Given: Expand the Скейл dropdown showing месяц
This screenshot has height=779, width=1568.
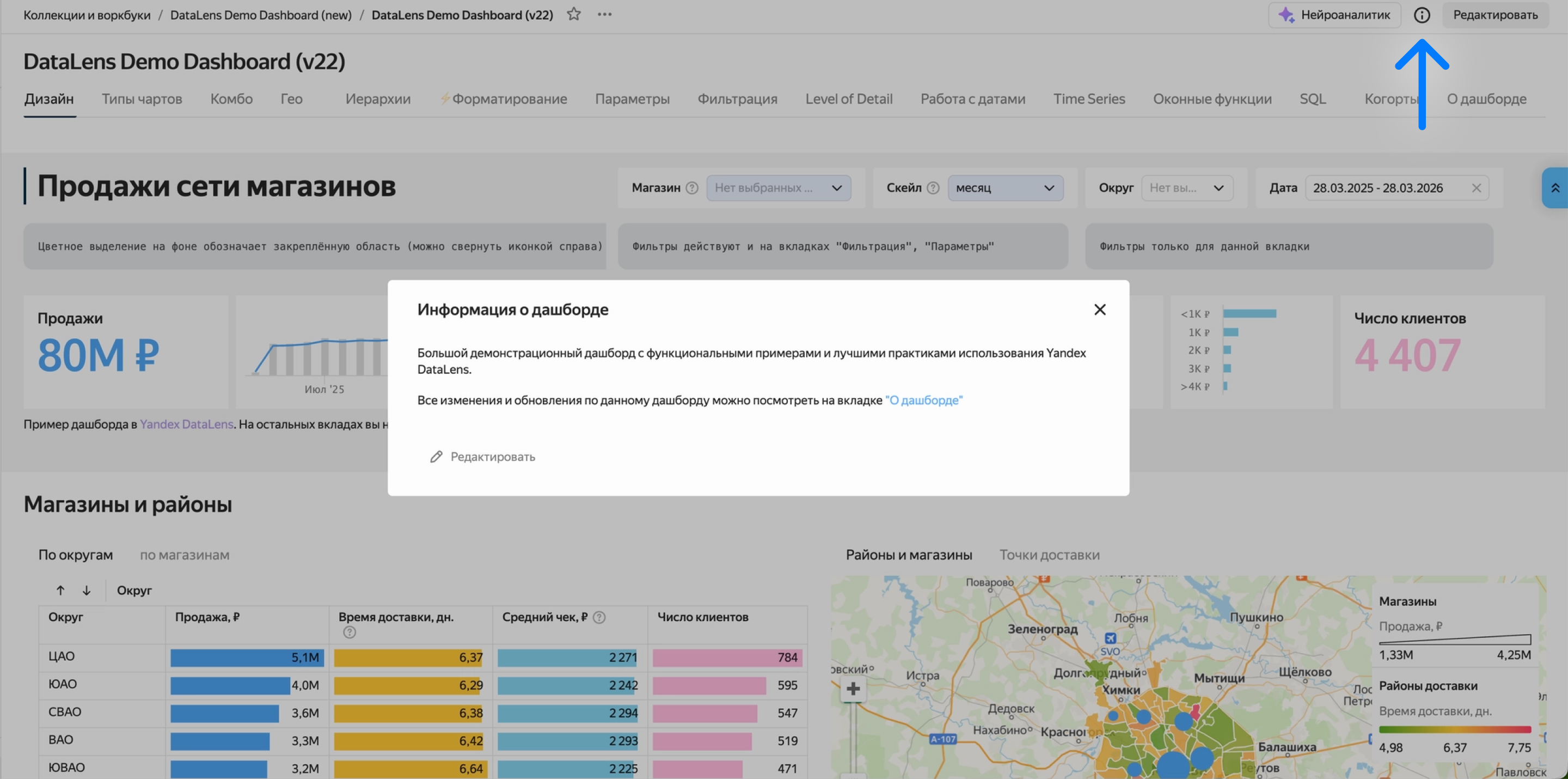Looking at the screenshot, I should click(1005, 187).
